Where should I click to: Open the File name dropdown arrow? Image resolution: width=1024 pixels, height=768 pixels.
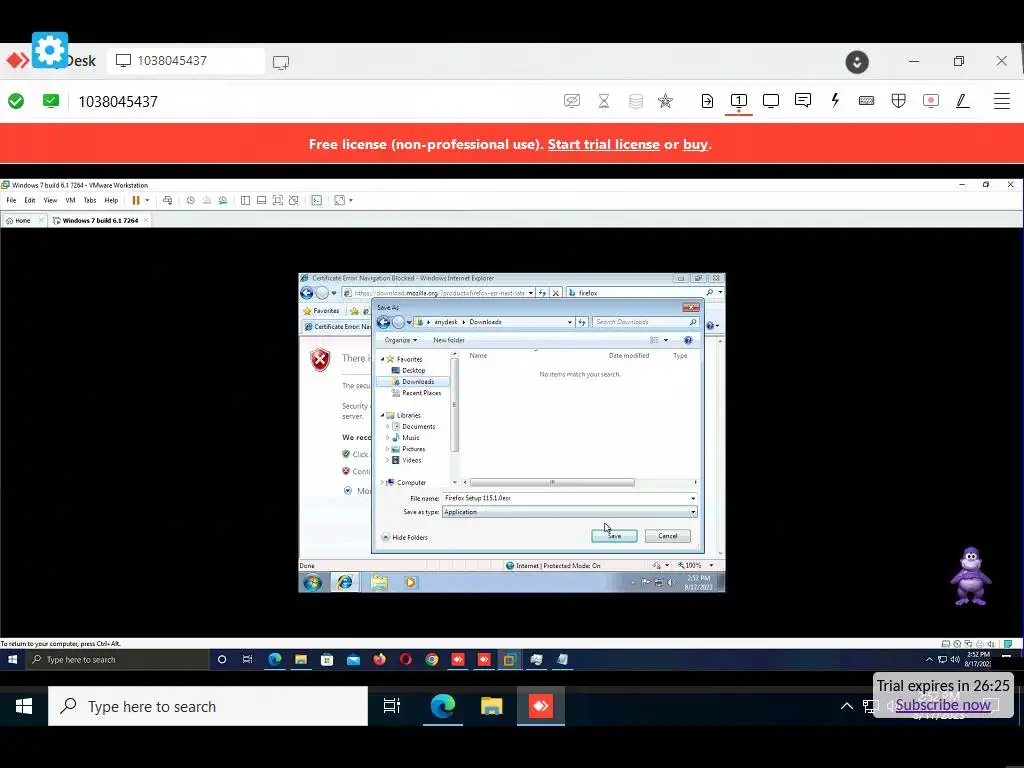693,498
